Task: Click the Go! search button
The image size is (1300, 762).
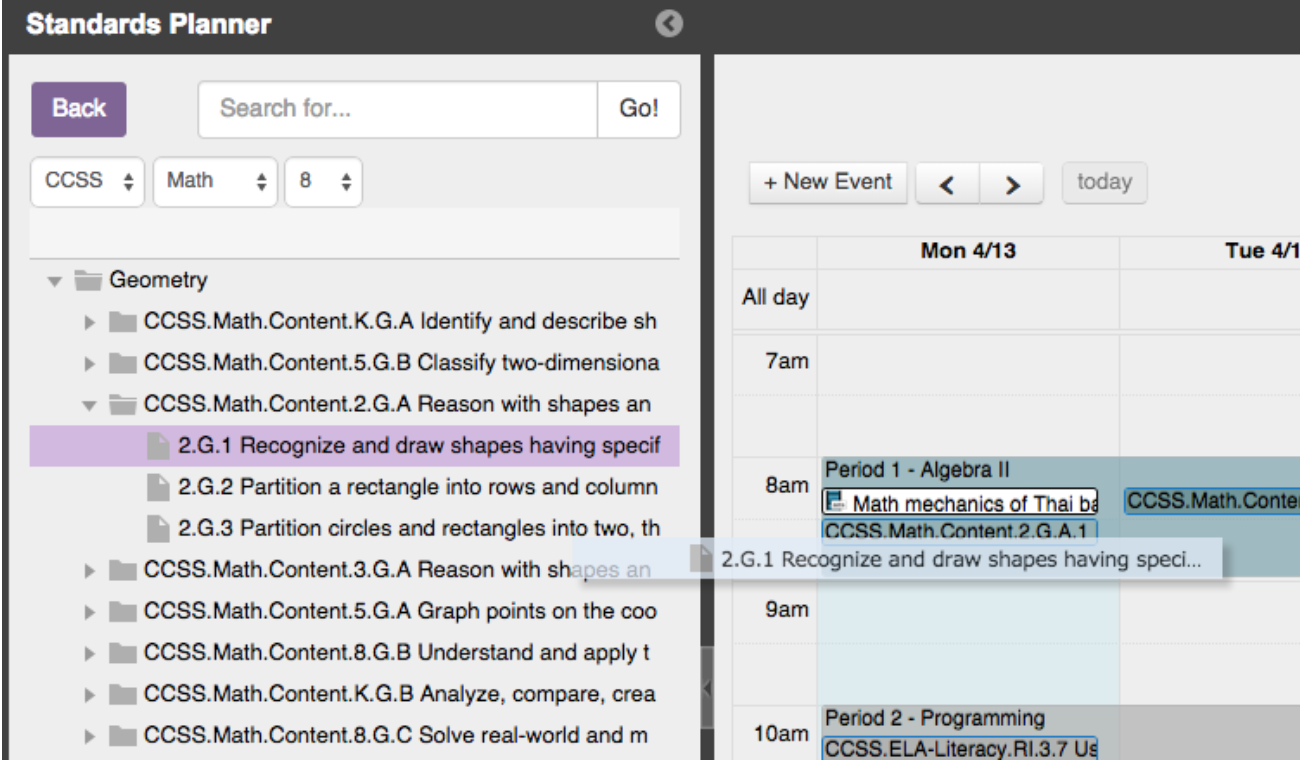Action: pos(638,109)
